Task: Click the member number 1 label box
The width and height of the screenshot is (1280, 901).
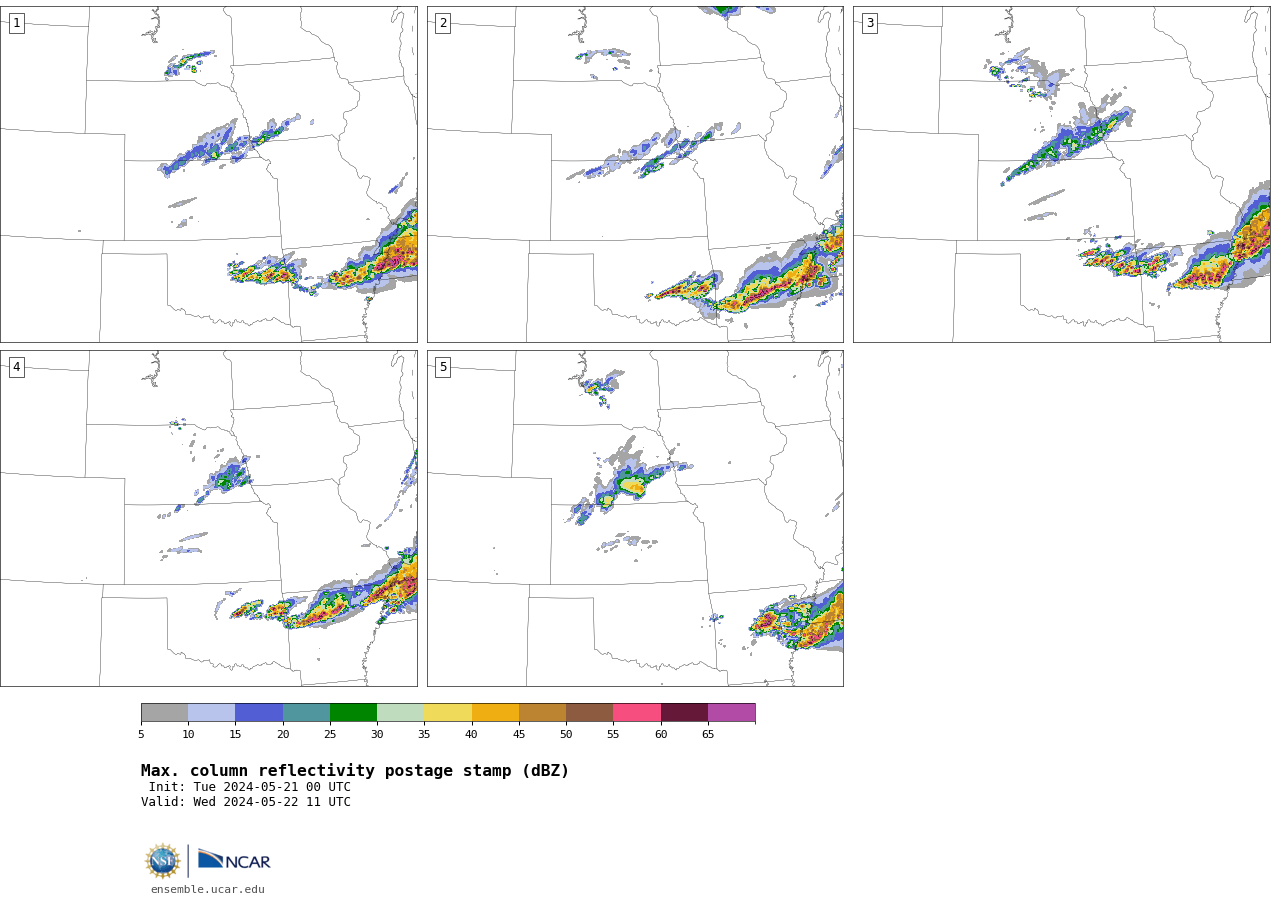Action: [x=16, y=23]
